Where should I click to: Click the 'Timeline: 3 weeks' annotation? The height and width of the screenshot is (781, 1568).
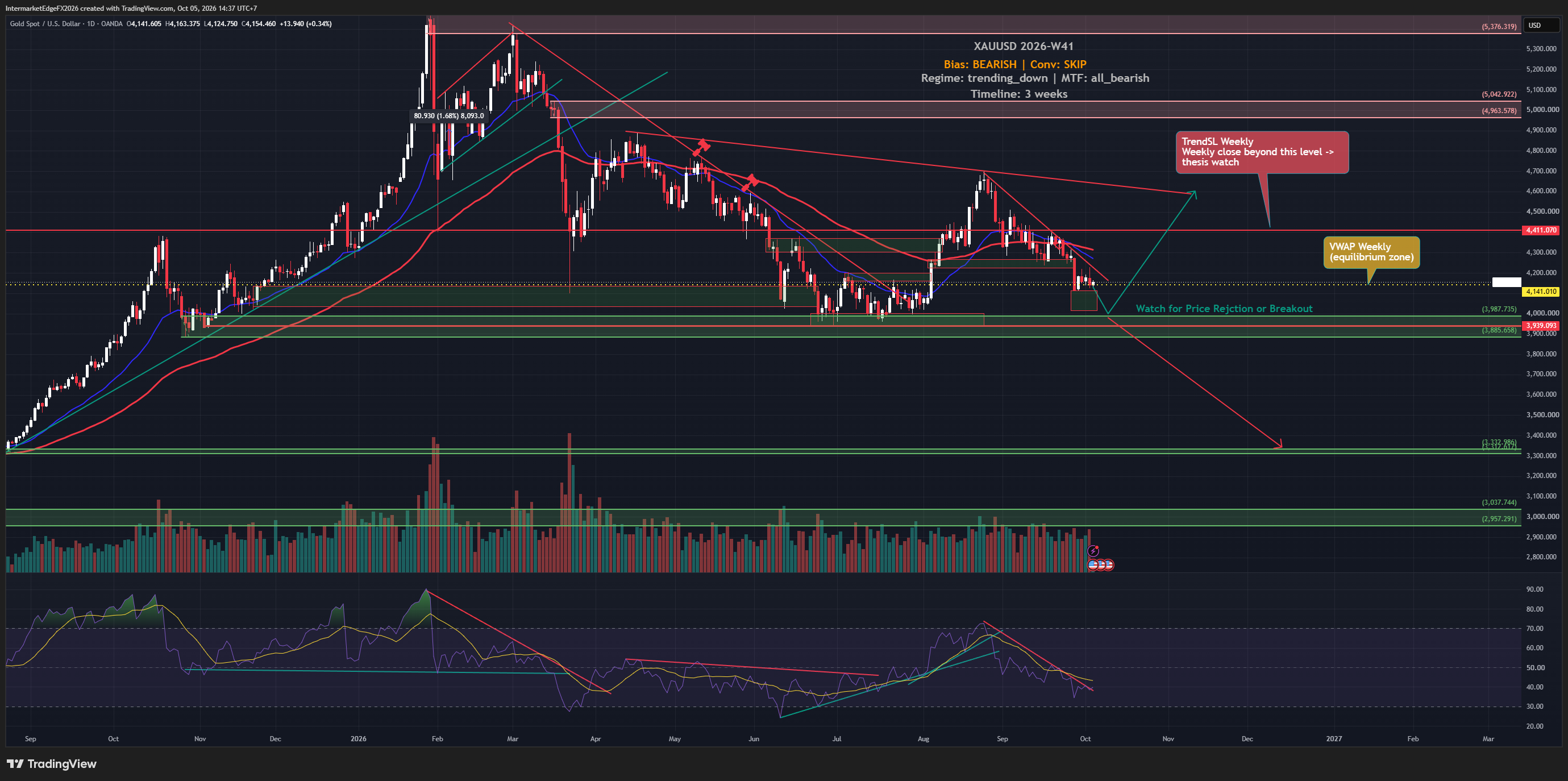pos(1018,94)
